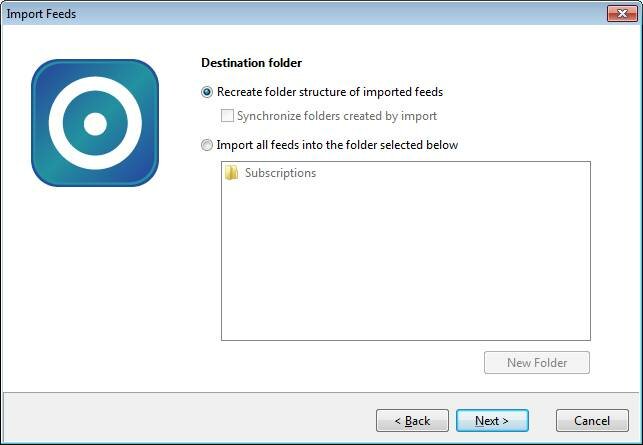Enable Synchronize folders created by import checkbox

pyautogui.click(x=227, y=116)
